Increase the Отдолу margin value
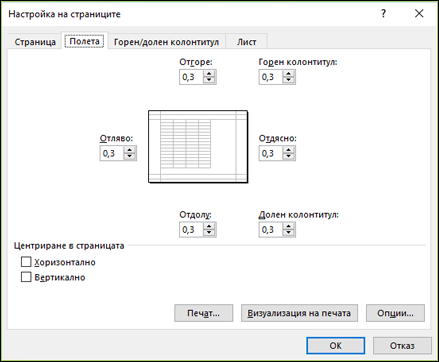Screen dimensions: 439x362 [209, 226]
